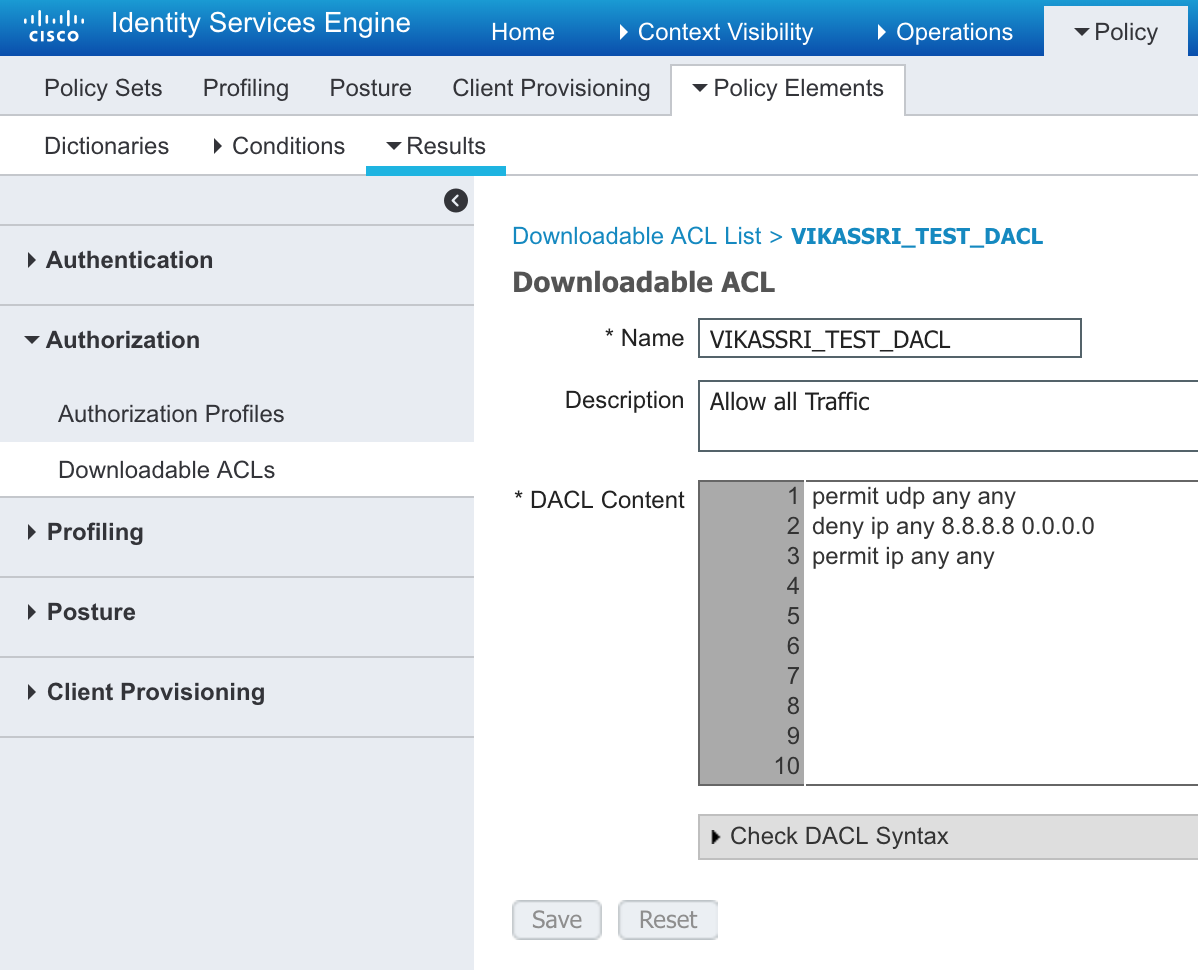Click the Cisco logo icon
The width and height of the screenshot is (1198, 970).
coord(53,26)
